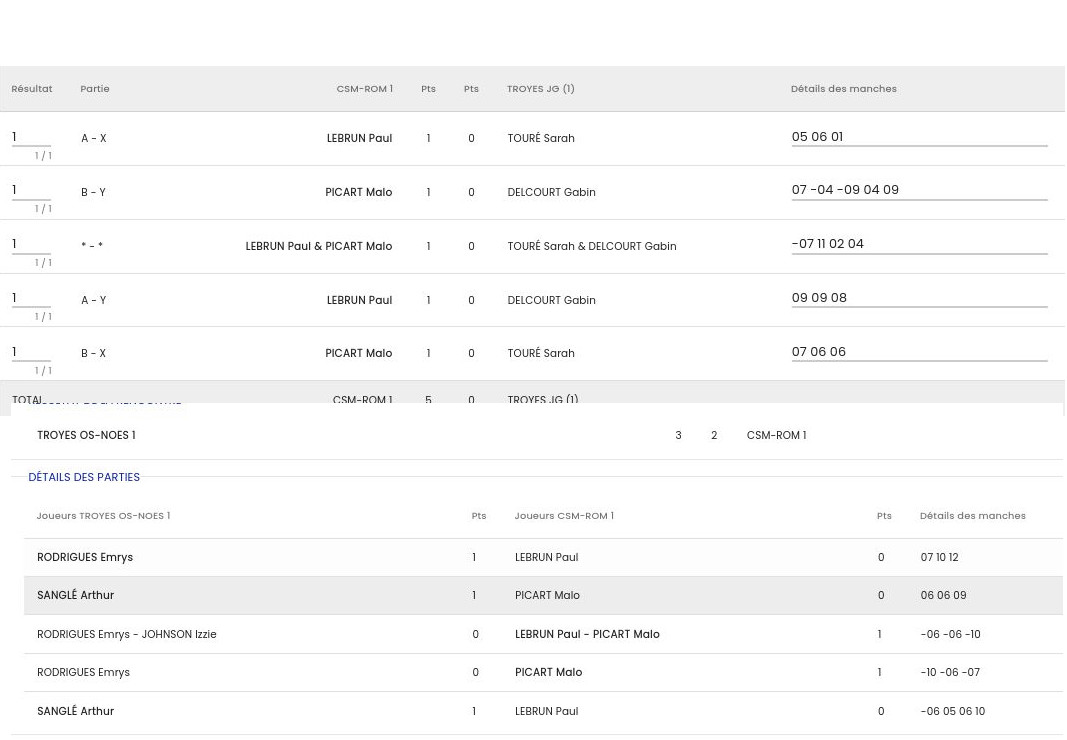This screenshot has height=740, width=1067.
Task: Focus the Résultat field in the B - Y row
Action: [31, 190]
